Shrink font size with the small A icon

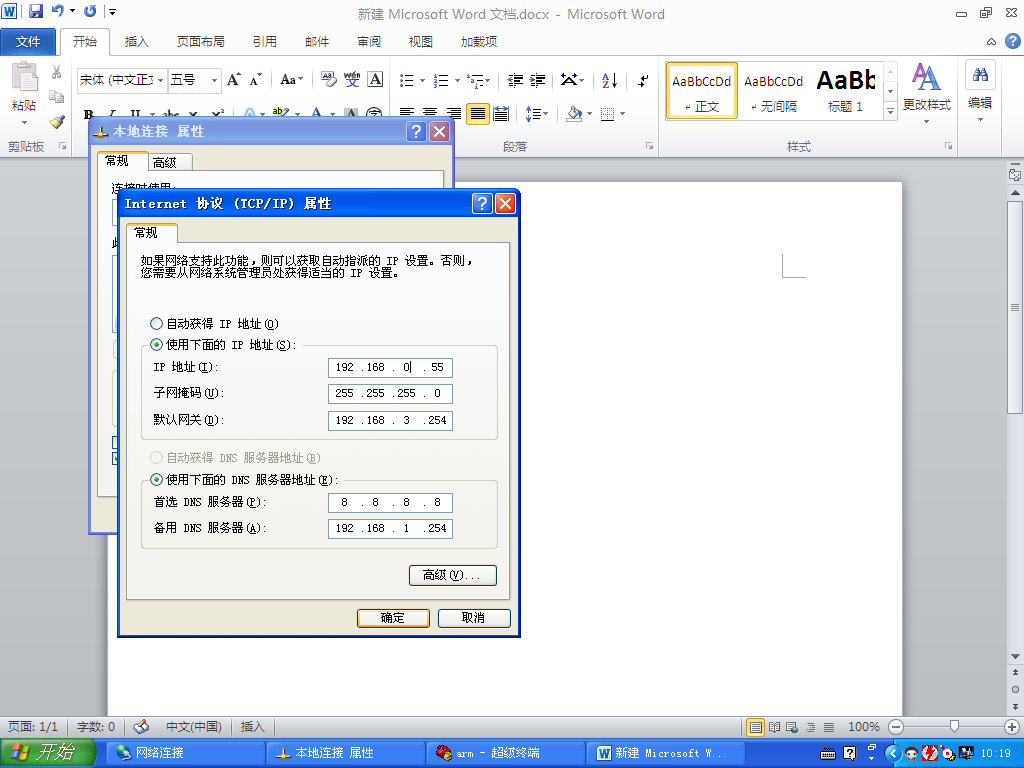point(255,80)
